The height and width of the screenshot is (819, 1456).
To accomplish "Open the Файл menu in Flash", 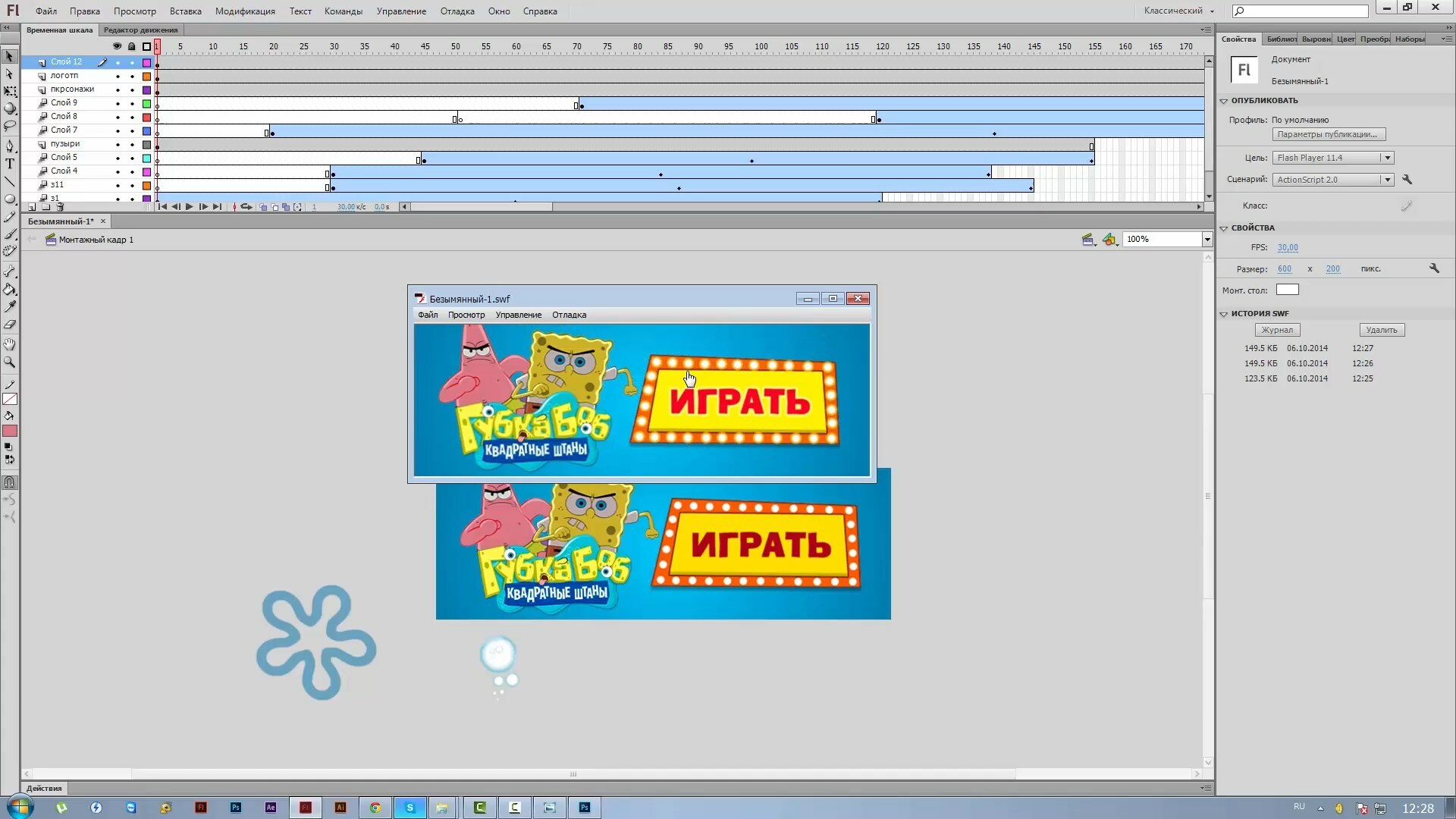I will point(46,11).
